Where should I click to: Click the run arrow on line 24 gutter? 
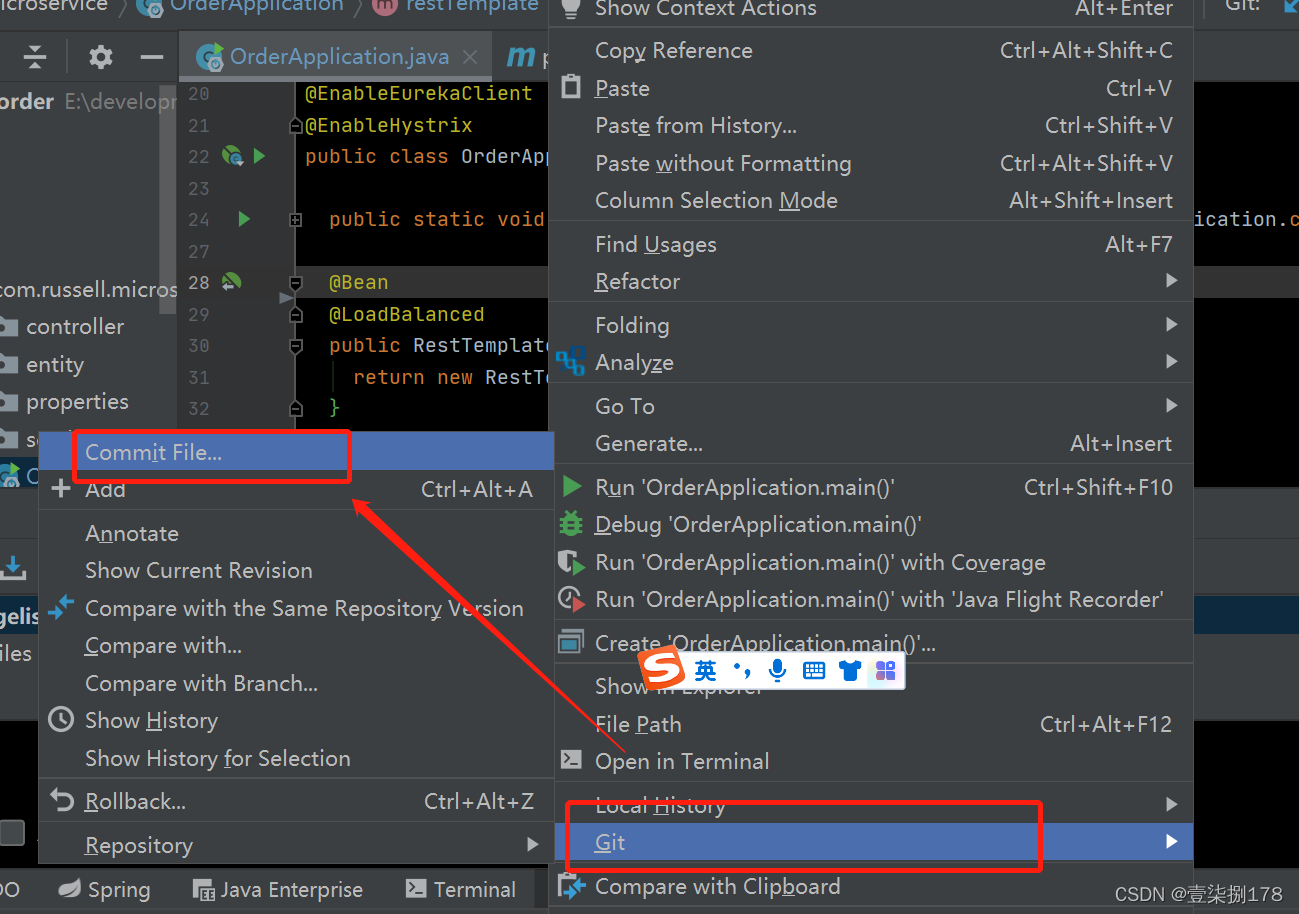click(x=244, y=219)
